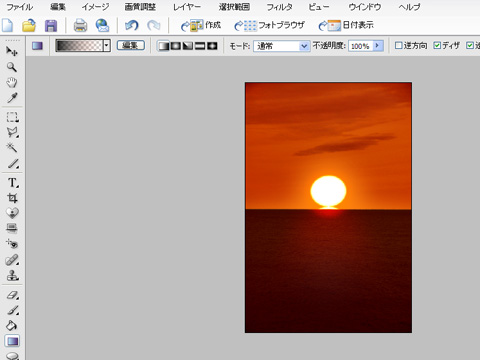The image size is (480, 360).
Task: Click the フォトブラウザ button
Action: click(x=269, y=25)
